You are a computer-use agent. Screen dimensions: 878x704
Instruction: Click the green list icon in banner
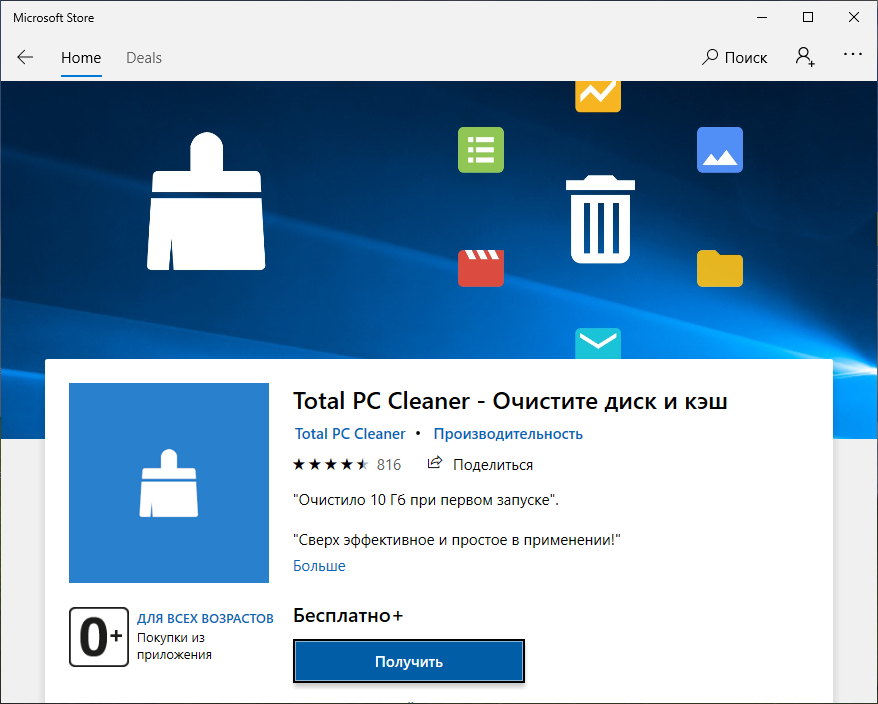click(481, 150)
